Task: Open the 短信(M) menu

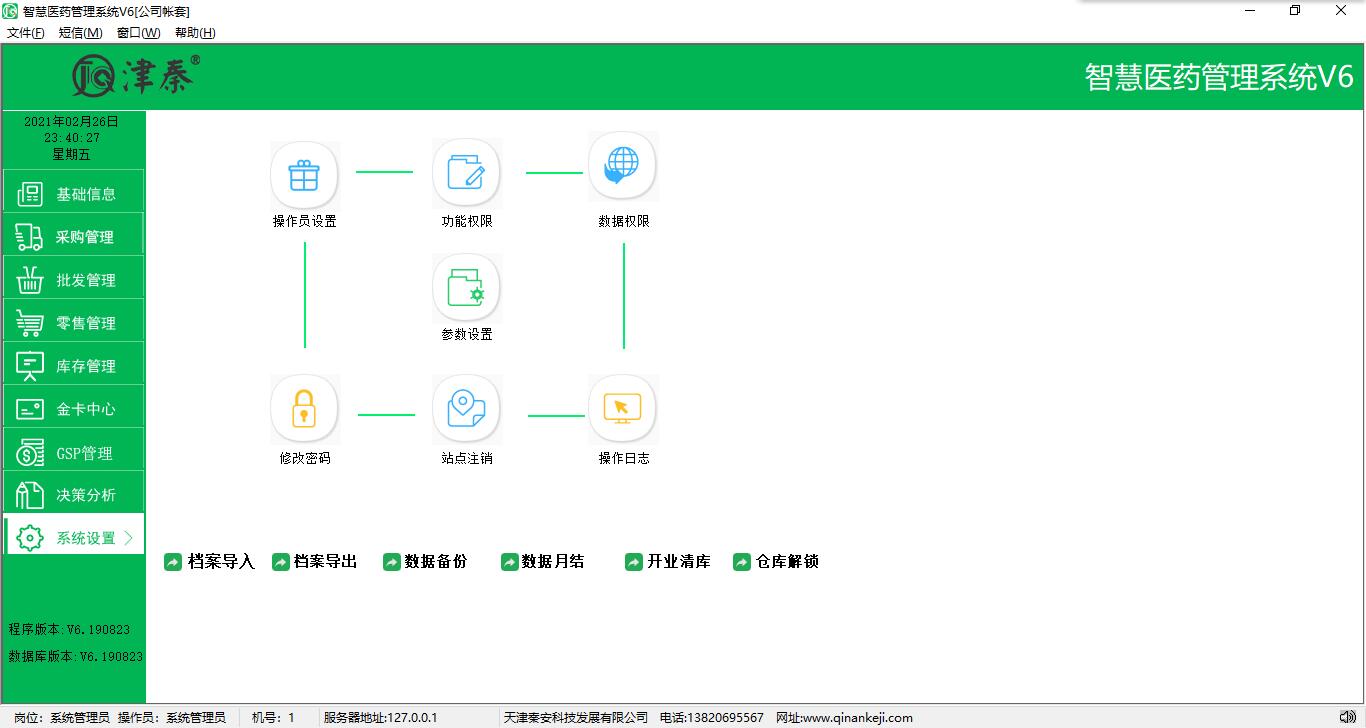Action: click(x=80, y=33)
